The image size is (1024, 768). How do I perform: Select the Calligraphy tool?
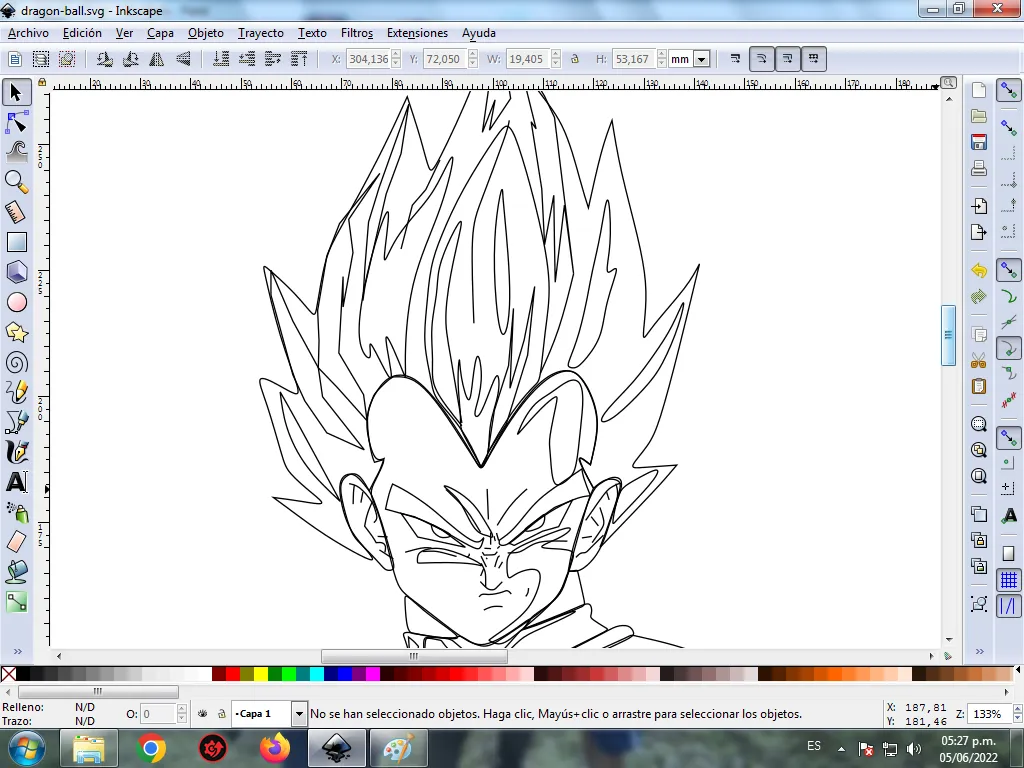(16, 453)
